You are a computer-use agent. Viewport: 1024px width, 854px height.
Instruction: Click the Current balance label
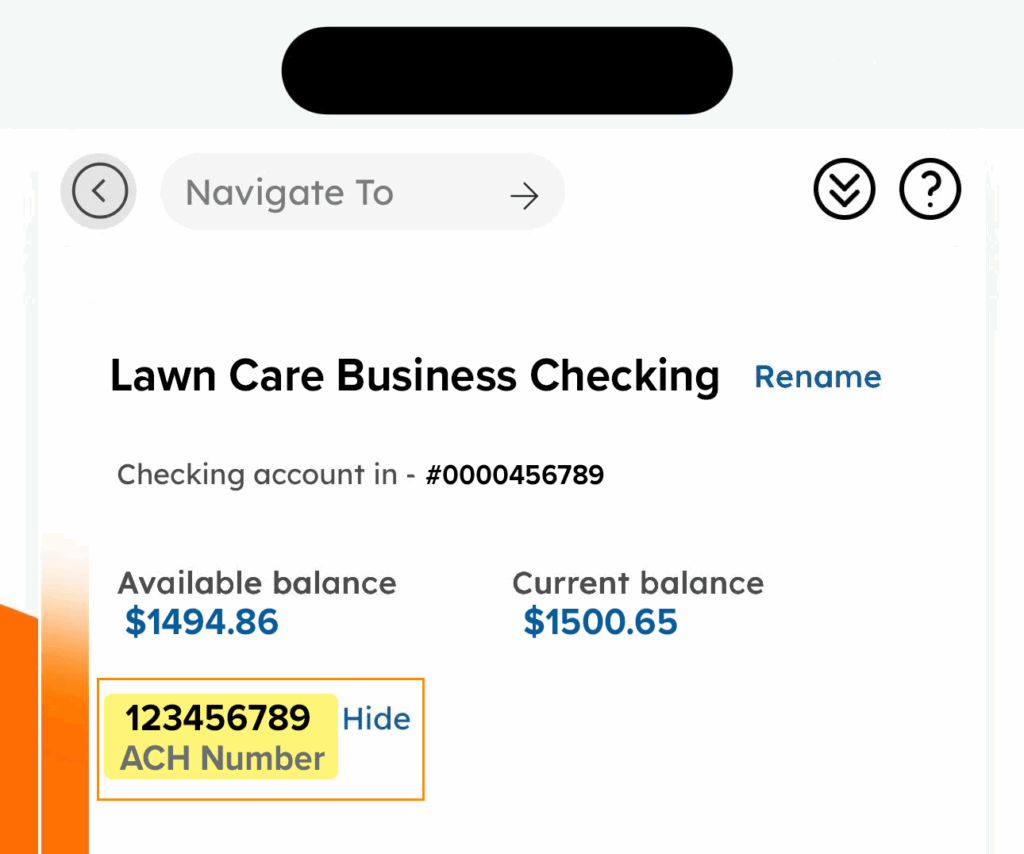pyautogui.click(x=638, y=583)
